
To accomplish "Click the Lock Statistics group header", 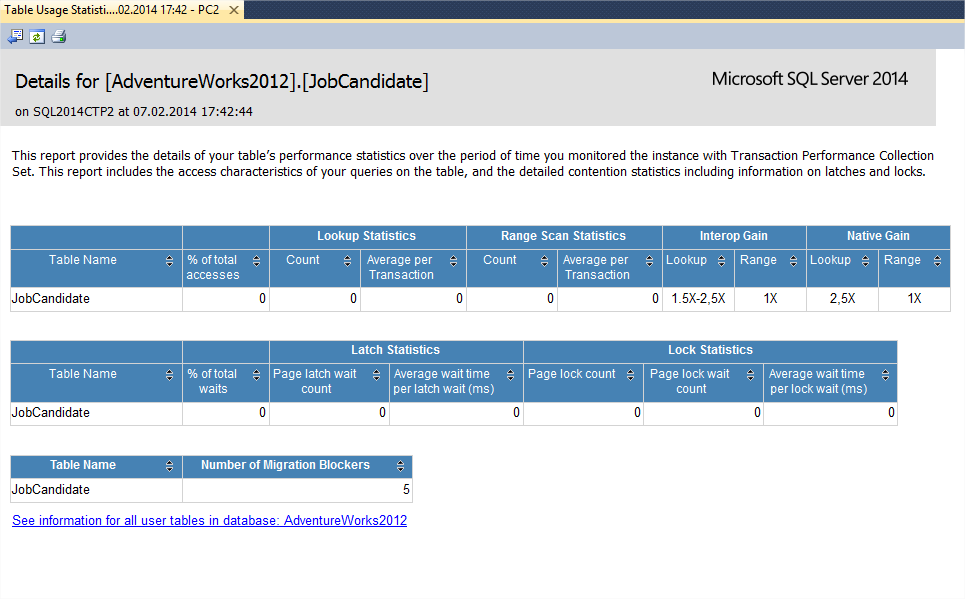I will 710,350.
